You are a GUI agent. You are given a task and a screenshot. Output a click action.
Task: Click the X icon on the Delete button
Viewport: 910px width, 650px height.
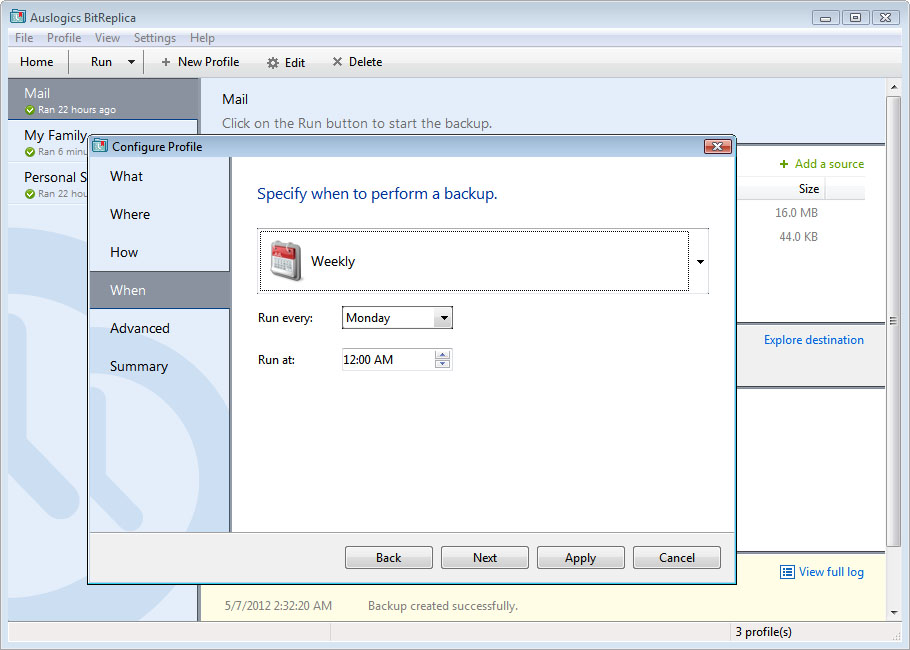(336, 62)
